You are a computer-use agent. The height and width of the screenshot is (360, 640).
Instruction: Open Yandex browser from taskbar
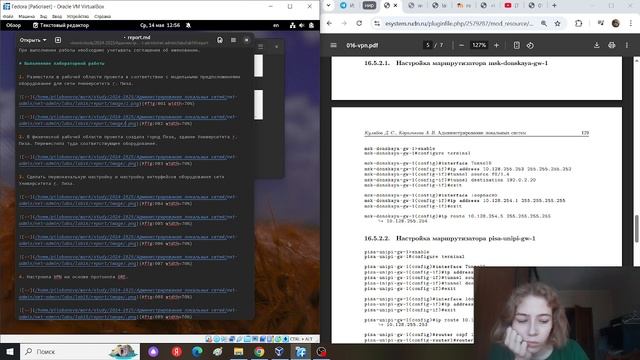tap(176, 351)
